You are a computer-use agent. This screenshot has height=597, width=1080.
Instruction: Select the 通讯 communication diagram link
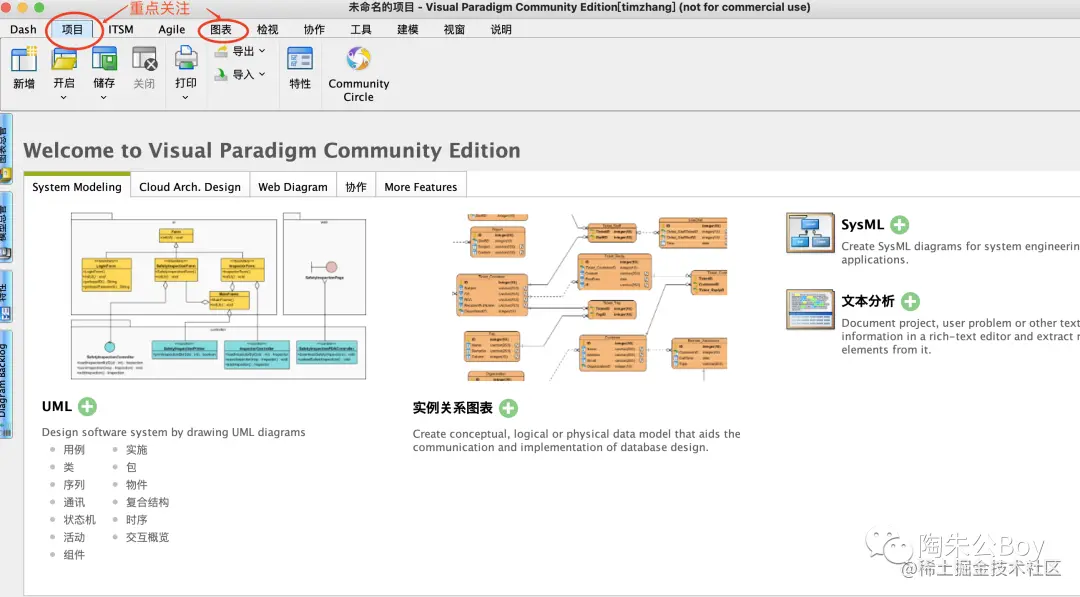[x=74, y=502]
